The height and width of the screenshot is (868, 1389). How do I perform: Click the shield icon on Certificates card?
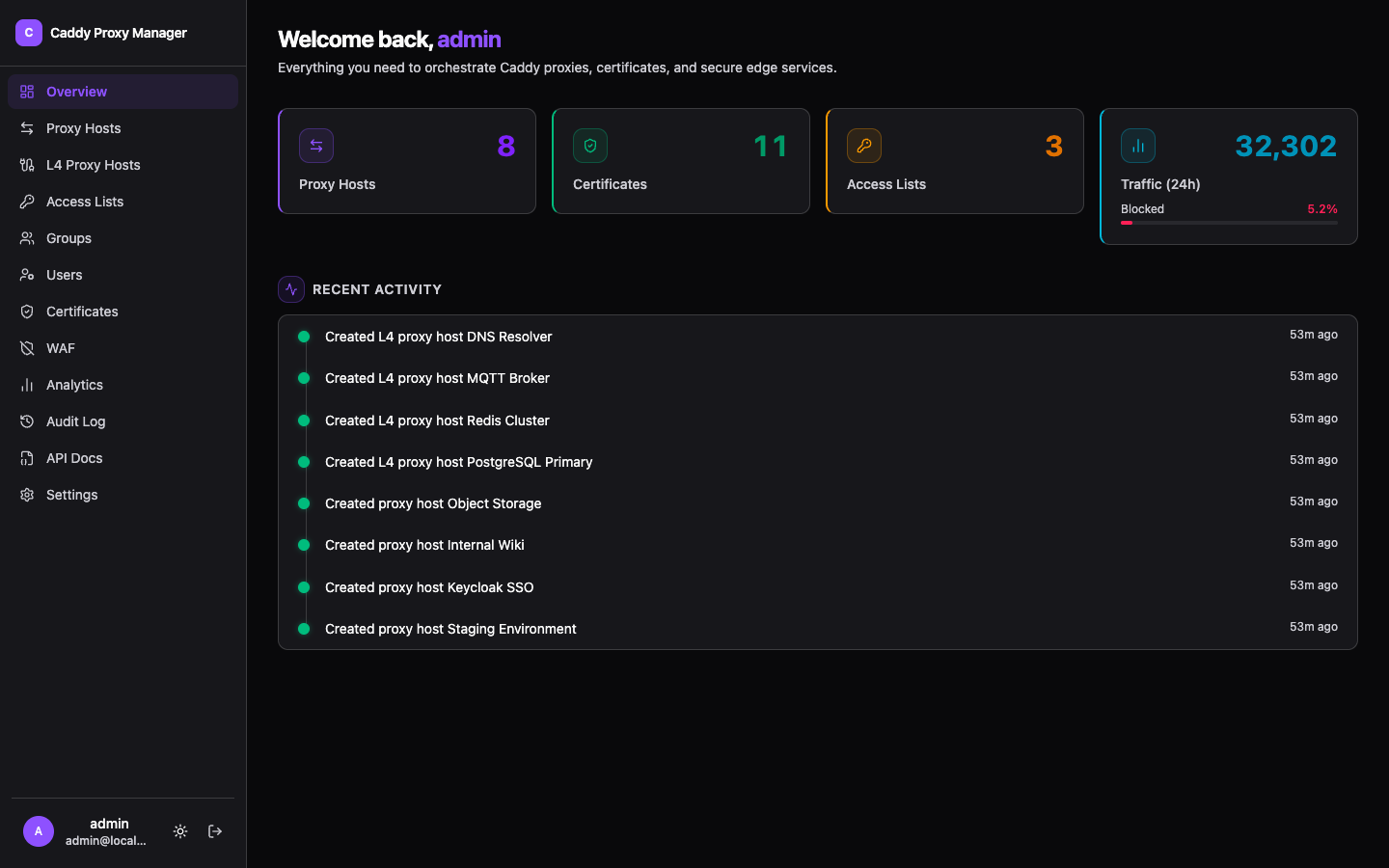click(590, 146)
